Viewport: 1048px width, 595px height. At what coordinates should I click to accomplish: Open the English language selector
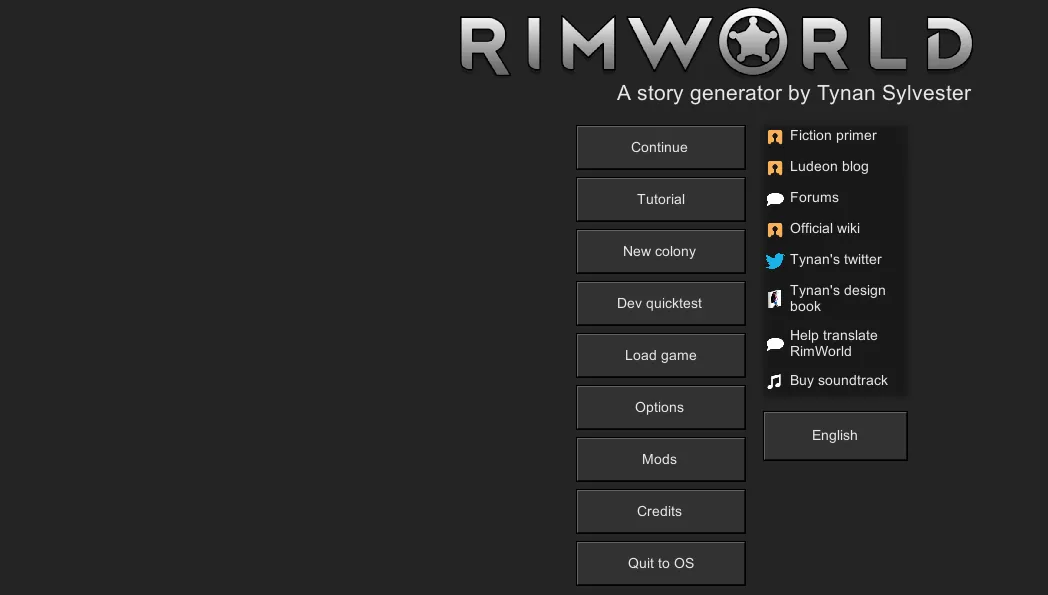point(835,436)
